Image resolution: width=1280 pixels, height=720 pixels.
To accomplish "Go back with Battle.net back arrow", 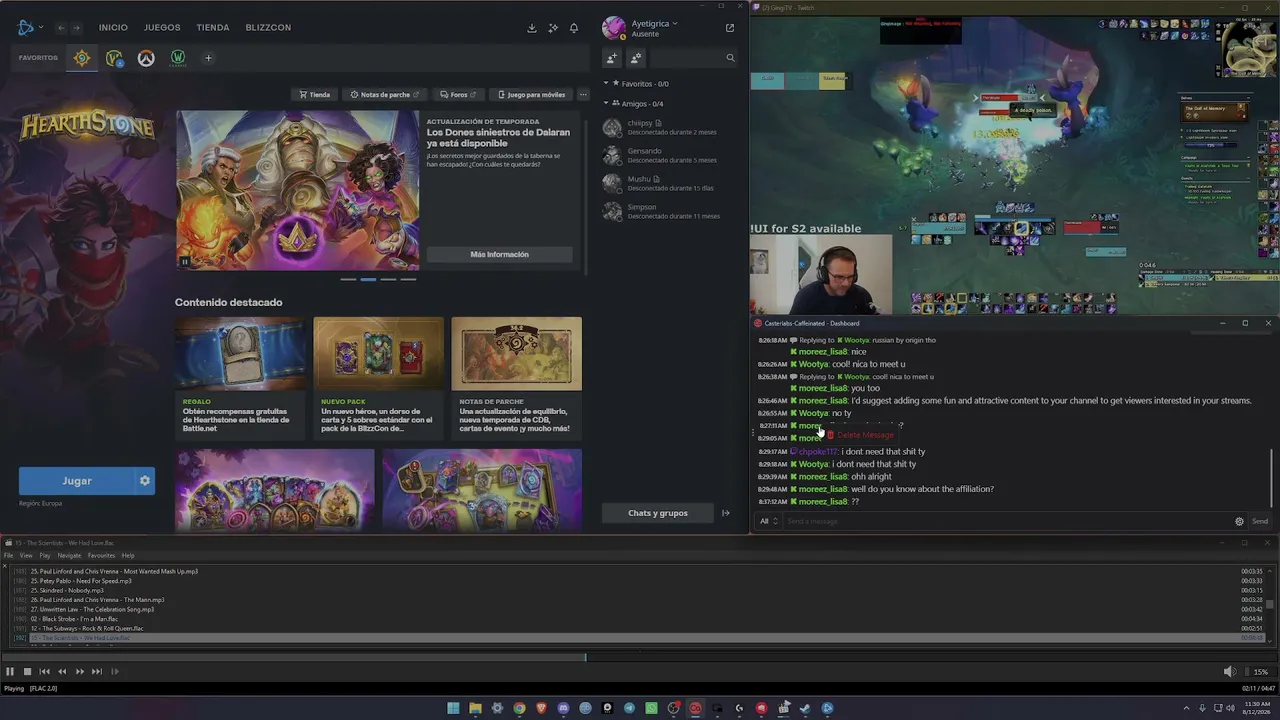I will pyautogui.click(x=61, y=27).
